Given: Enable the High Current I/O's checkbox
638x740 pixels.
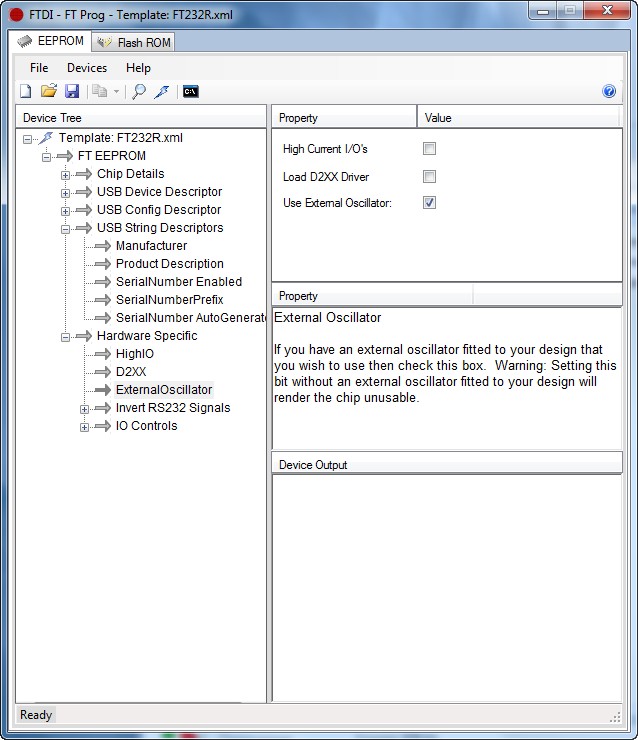Looking at the screenshot, I should (429, 149).
